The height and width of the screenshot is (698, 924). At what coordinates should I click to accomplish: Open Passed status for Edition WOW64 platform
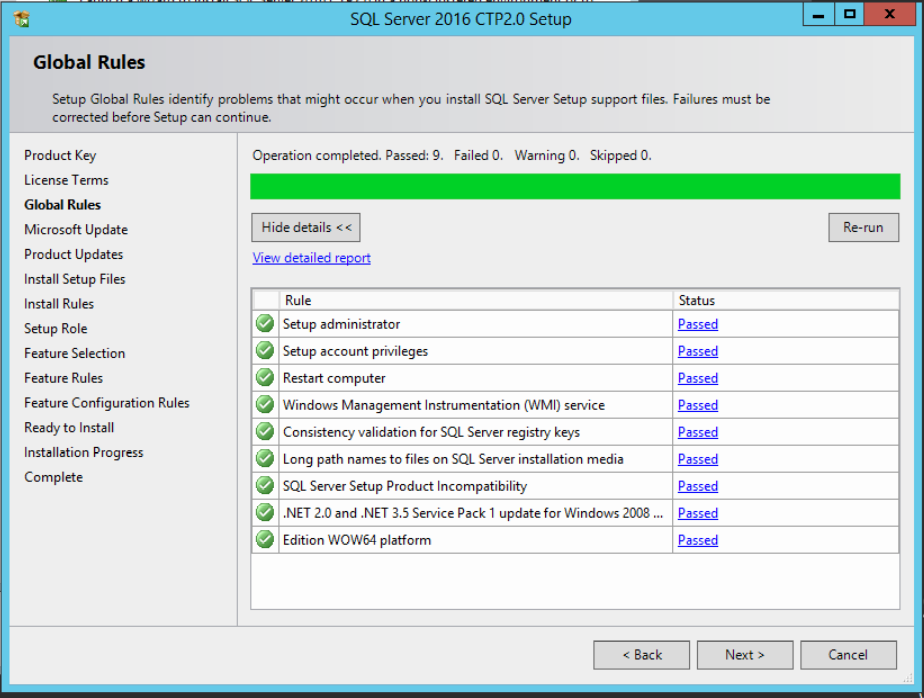698,541
